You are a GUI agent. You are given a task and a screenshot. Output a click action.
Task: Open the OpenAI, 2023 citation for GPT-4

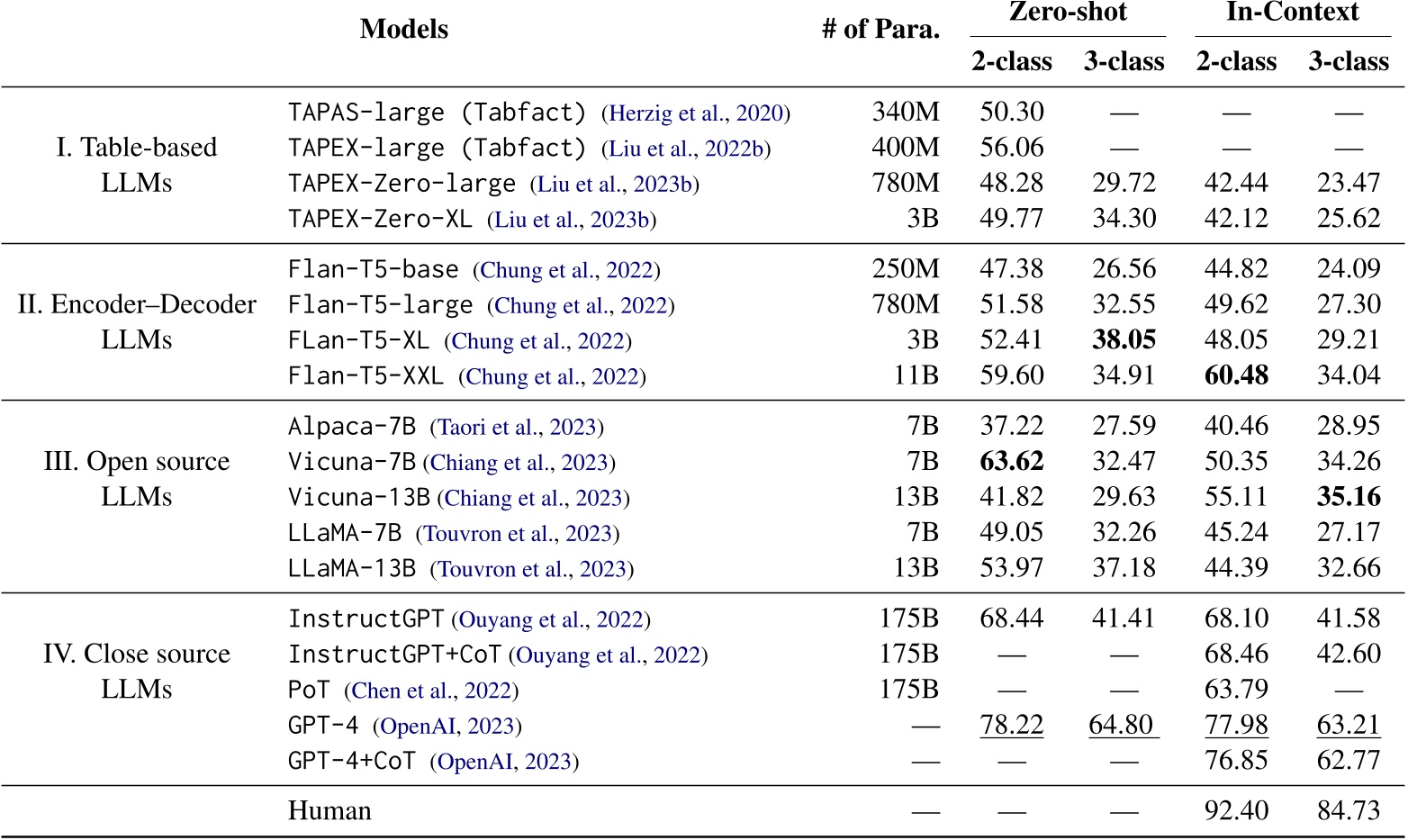tap(447, 725)
